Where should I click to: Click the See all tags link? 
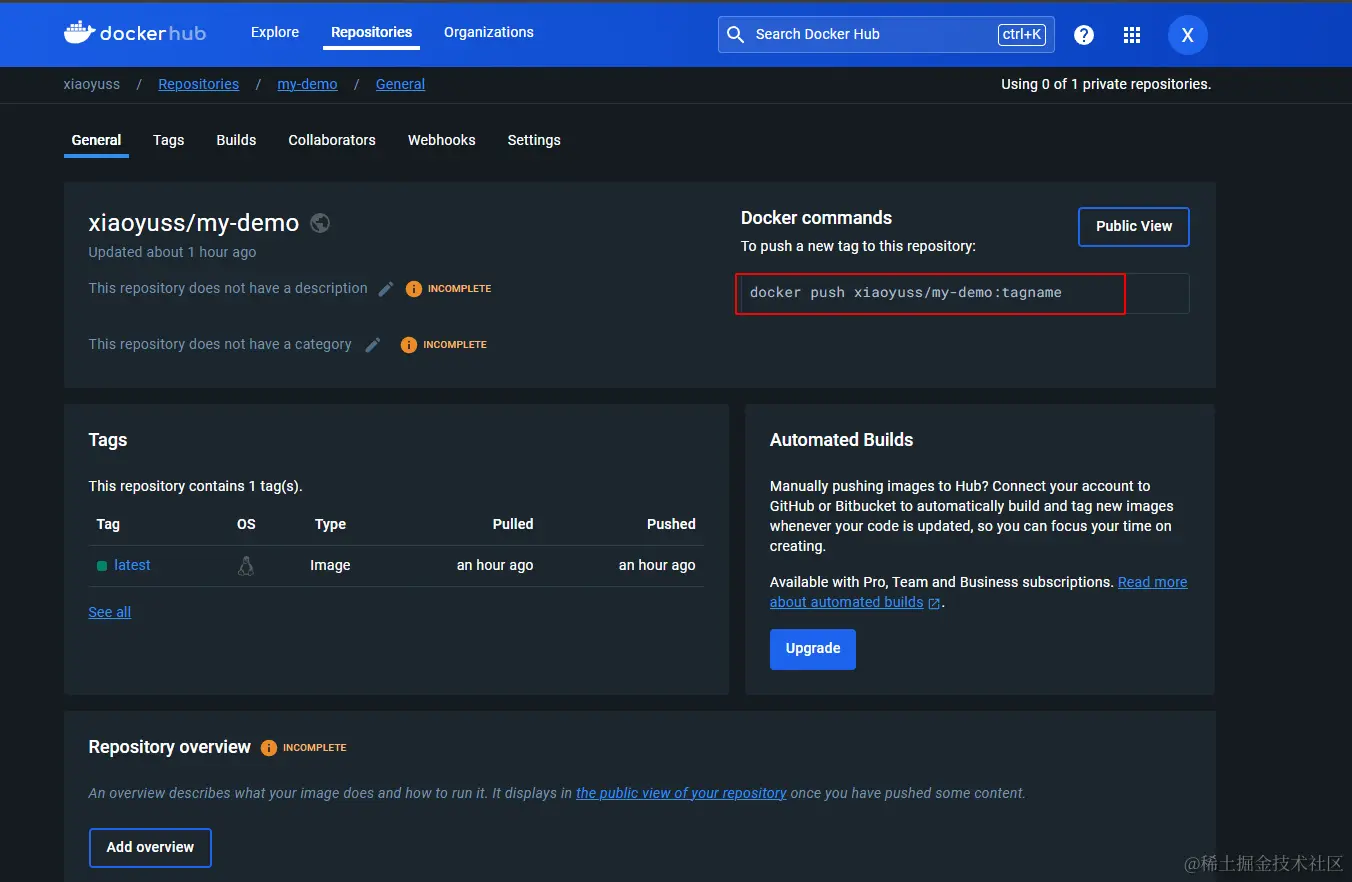click(x=110, y=613)
